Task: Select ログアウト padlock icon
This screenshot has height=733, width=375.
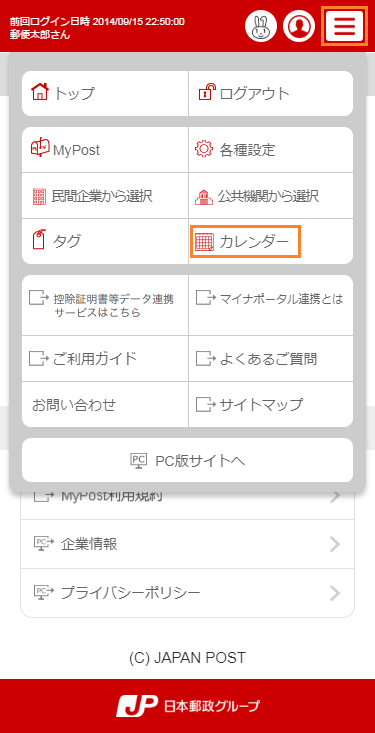Action: coord(208,92)
